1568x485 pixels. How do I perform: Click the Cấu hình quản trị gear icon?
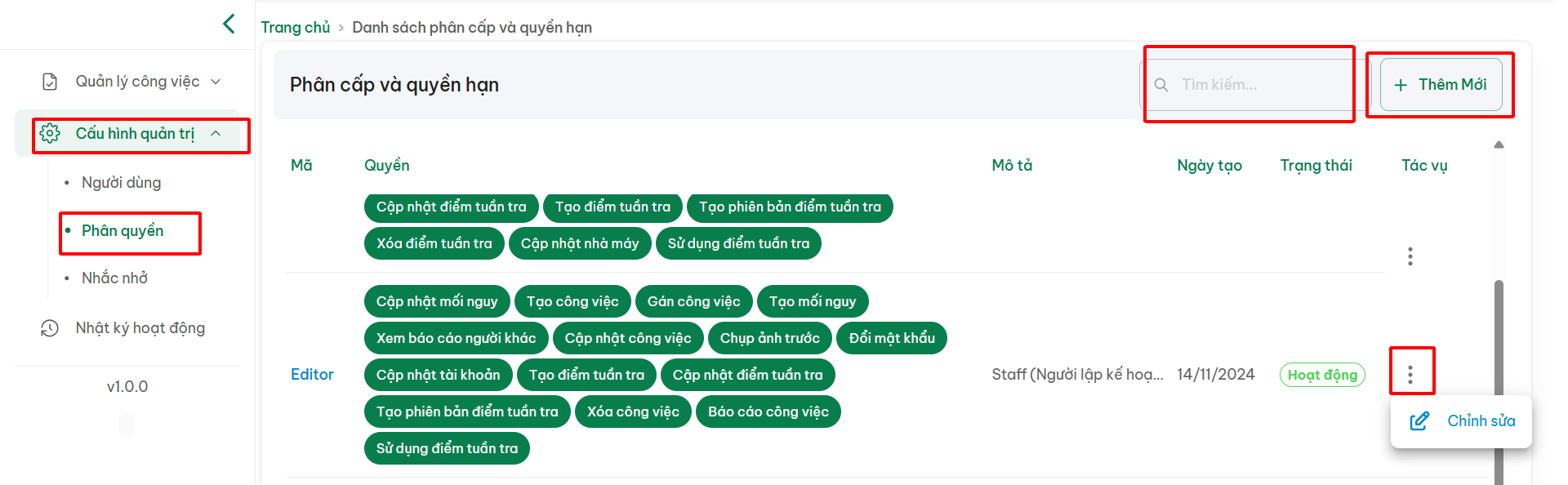click(x=50, y=134)
